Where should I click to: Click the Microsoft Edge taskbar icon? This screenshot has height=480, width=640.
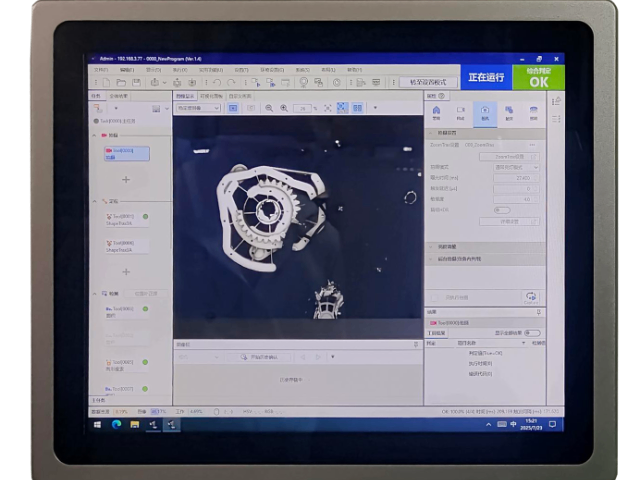[x=116, y=424]
